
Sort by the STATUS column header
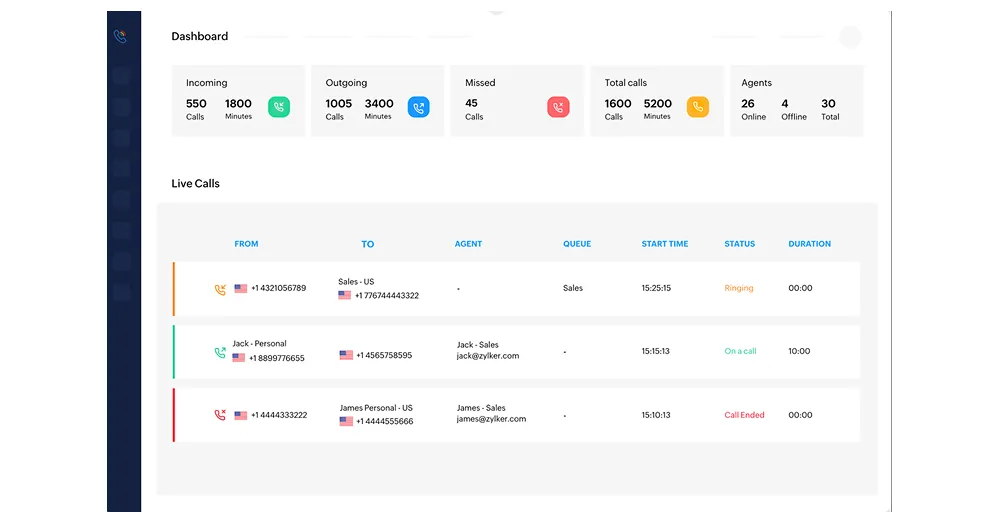740,244
